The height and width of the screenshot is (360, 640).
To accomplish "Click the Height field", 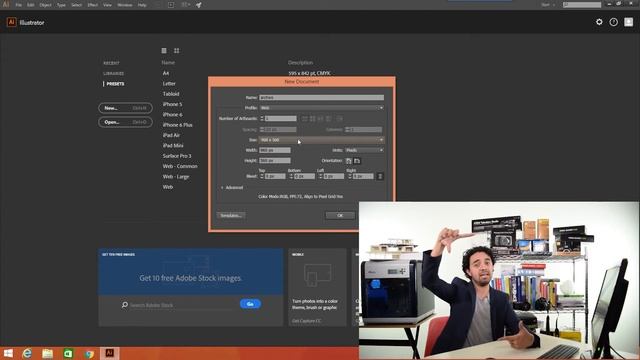I will (x=275, y=161).
